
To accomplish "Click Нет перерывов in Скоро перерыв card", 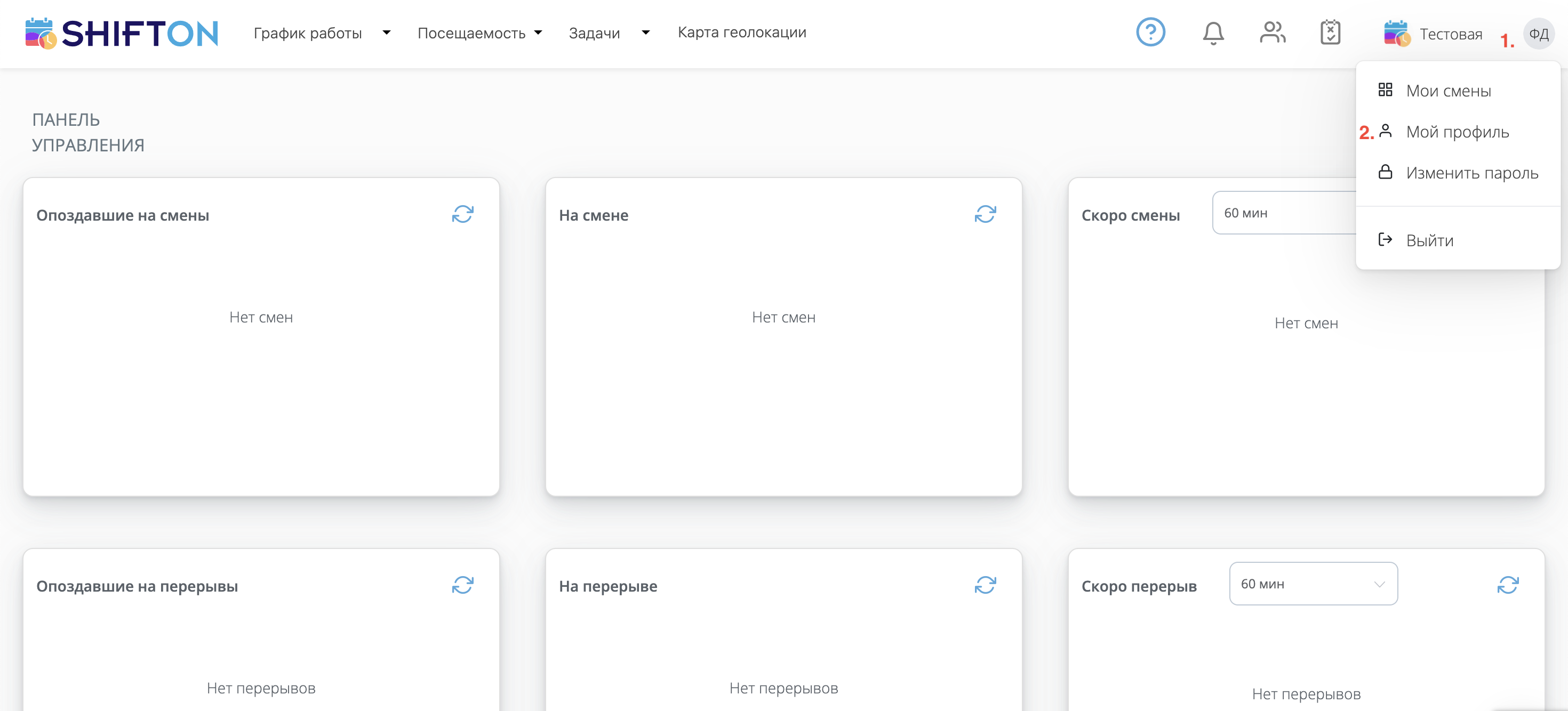I will (1306, 694).
